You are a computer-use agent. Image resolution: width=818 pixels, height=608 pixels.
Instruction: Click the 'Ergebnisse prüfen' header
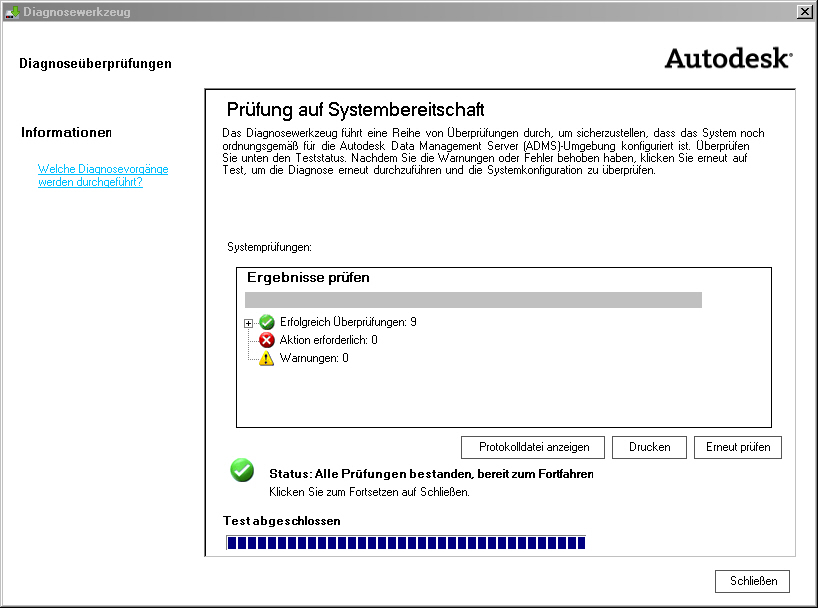point(308,278)
